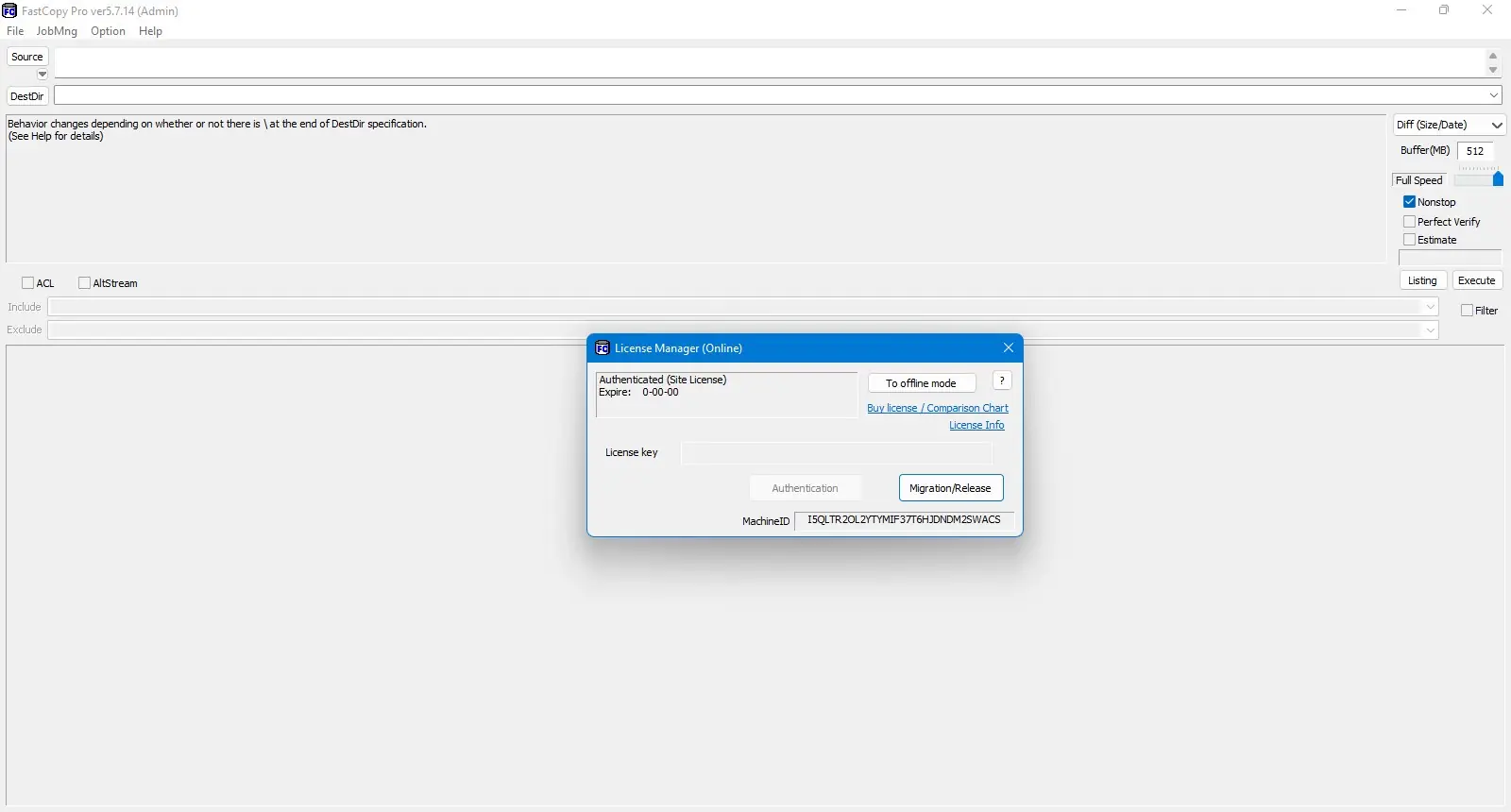Open the License Info link

[x=976, y=426]
